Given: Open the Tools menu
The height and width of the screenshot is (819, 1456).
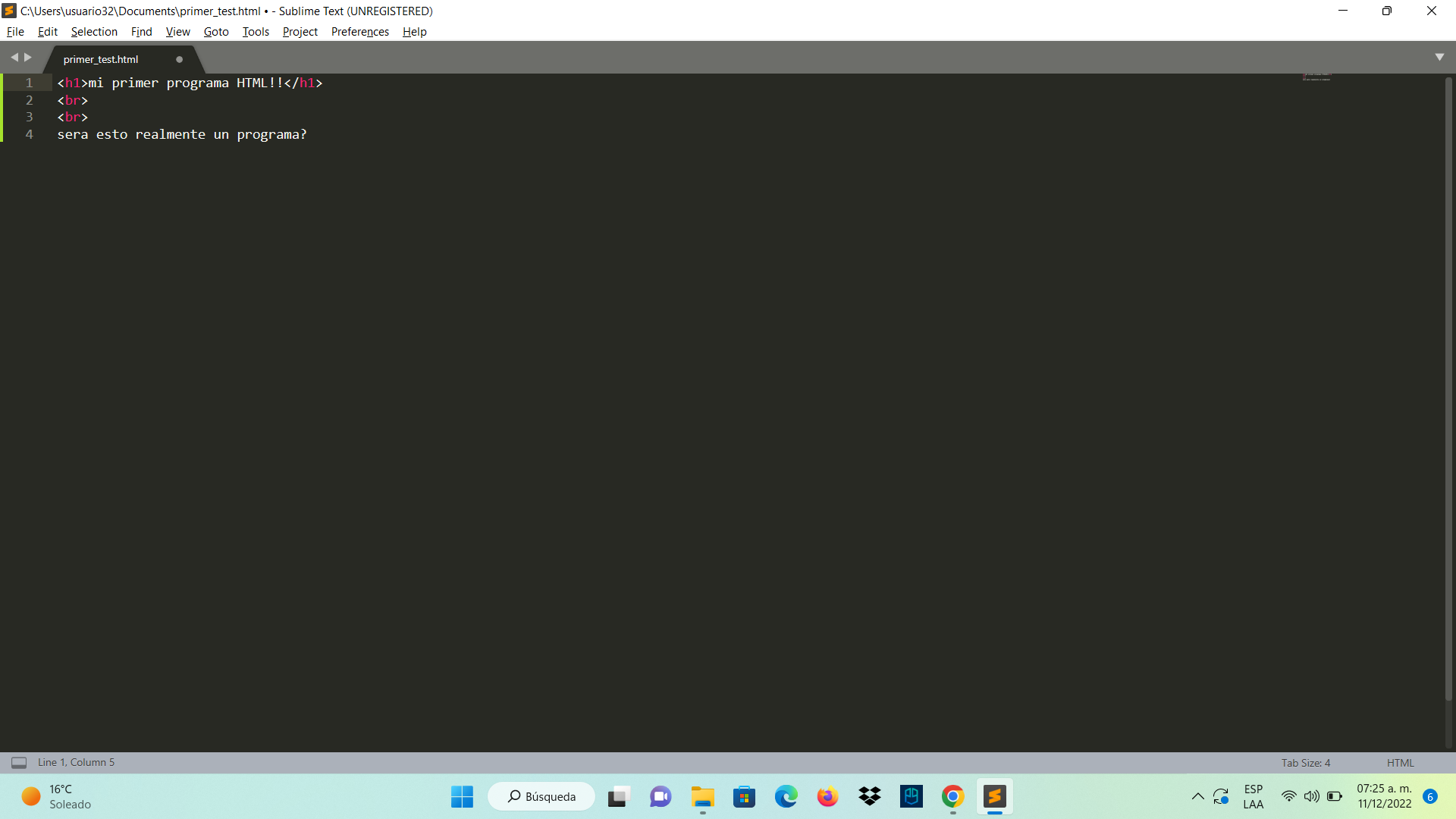Looking at the screenshot, I should (256, 32).
